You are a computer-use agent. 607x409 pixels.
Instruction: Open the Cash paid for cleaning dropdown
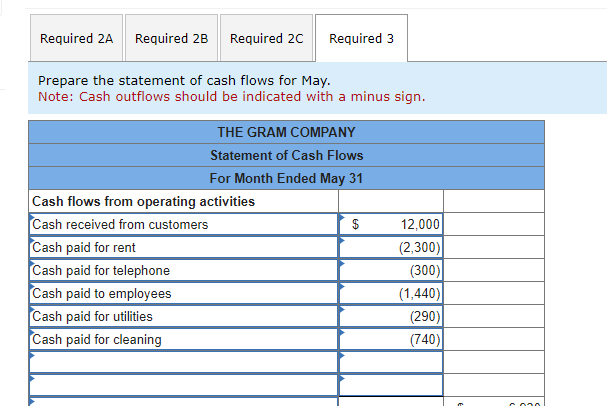183,339
